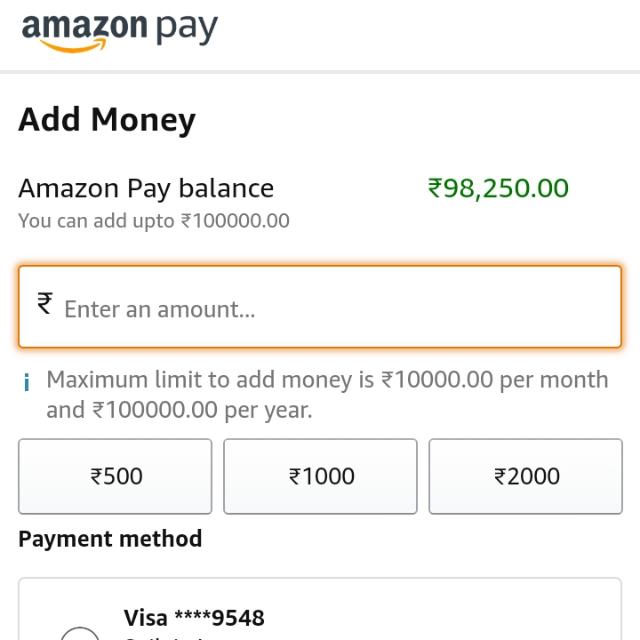Click the 'pay' word in header logo
Viewport: 640px width, 640px height.
click(187, 29)
